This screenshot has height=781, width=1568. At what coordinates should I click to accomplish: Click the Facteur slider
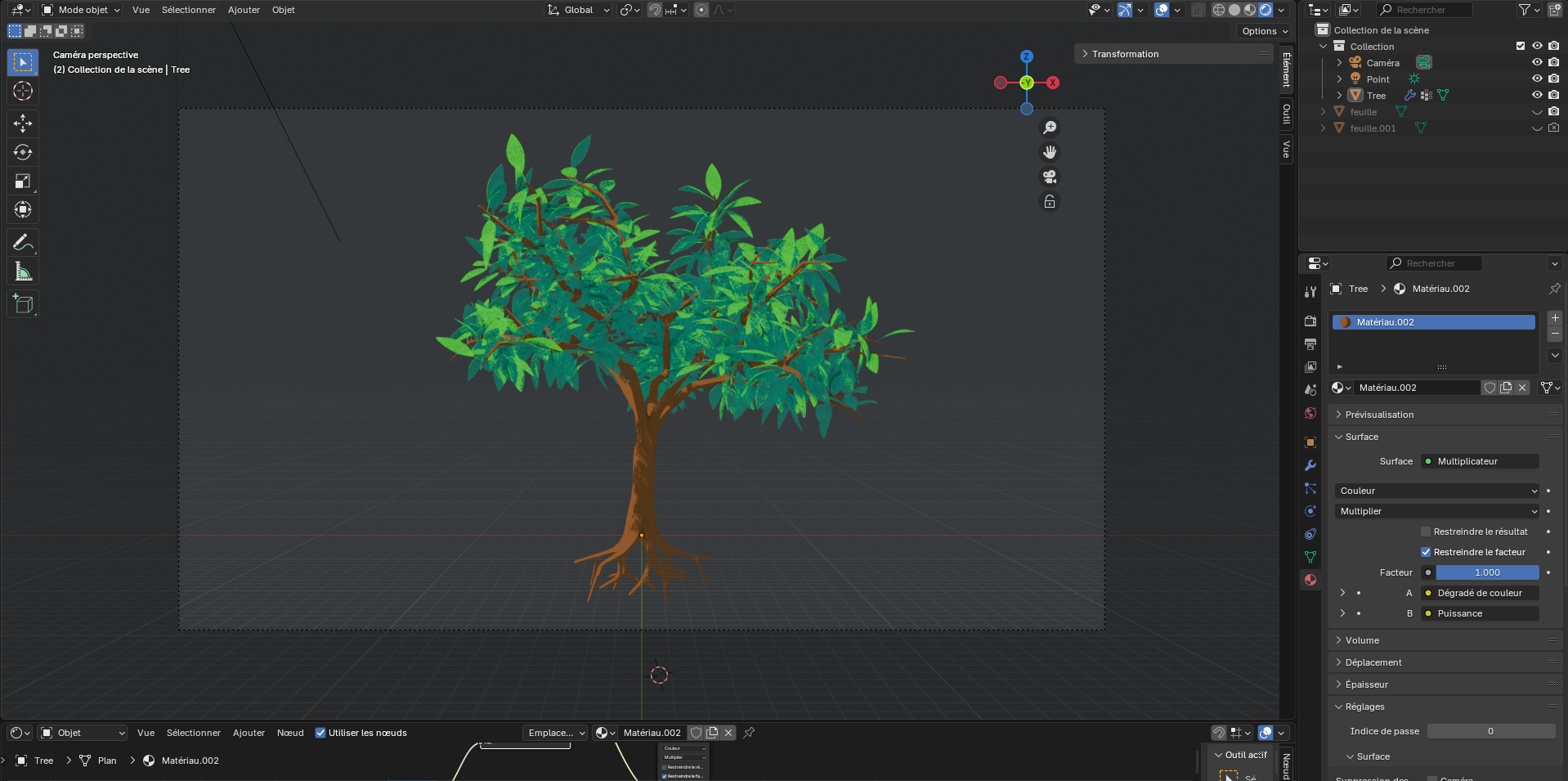coord(1487,572)
